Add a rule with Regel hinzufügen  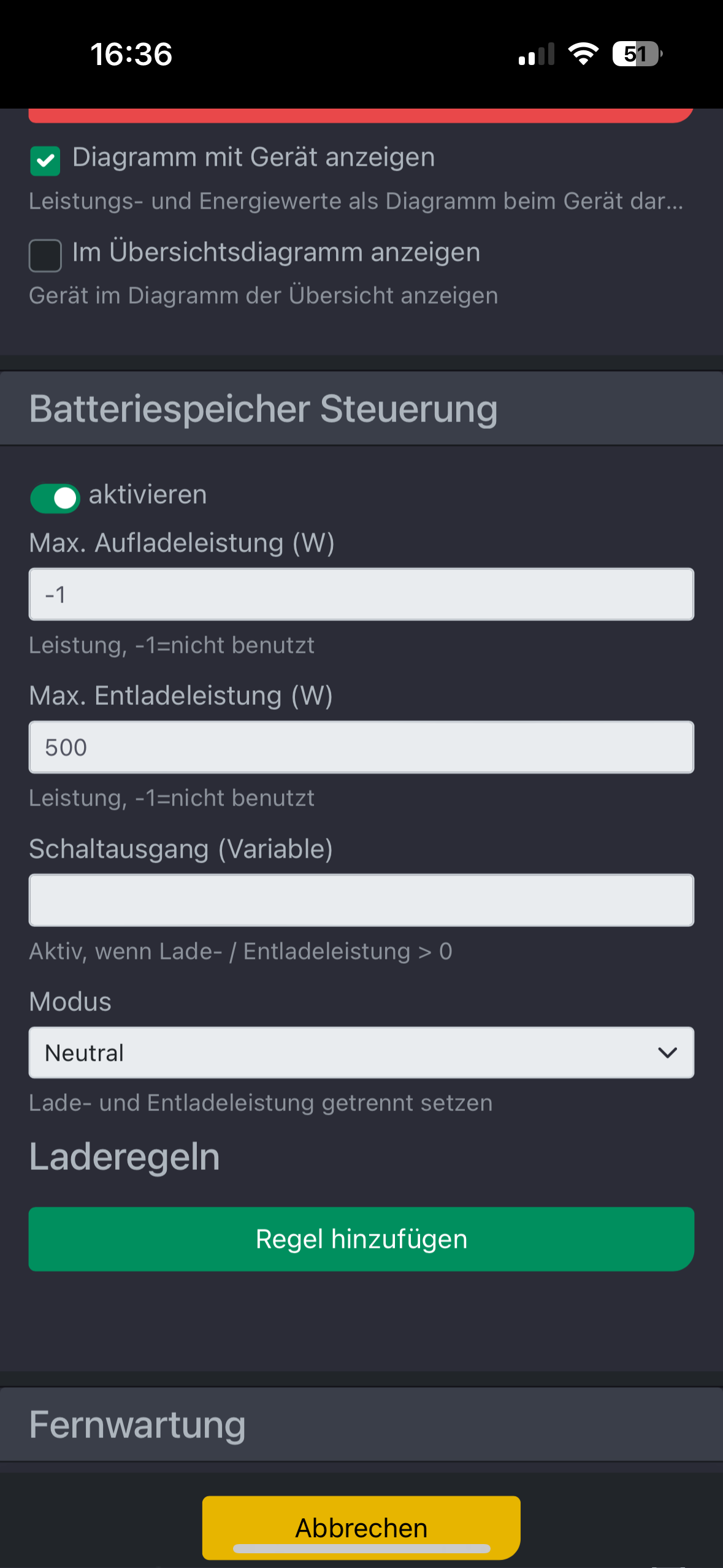click(x=361, y=1239)
